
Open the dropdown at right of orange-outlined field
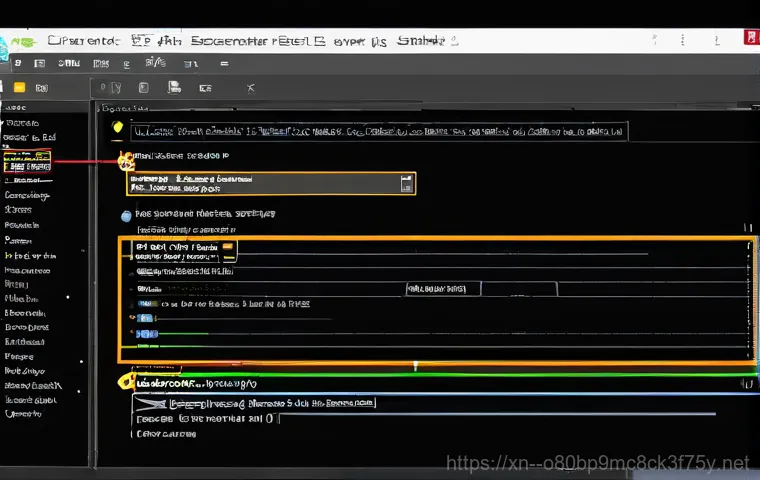click(x=405, y=184)
